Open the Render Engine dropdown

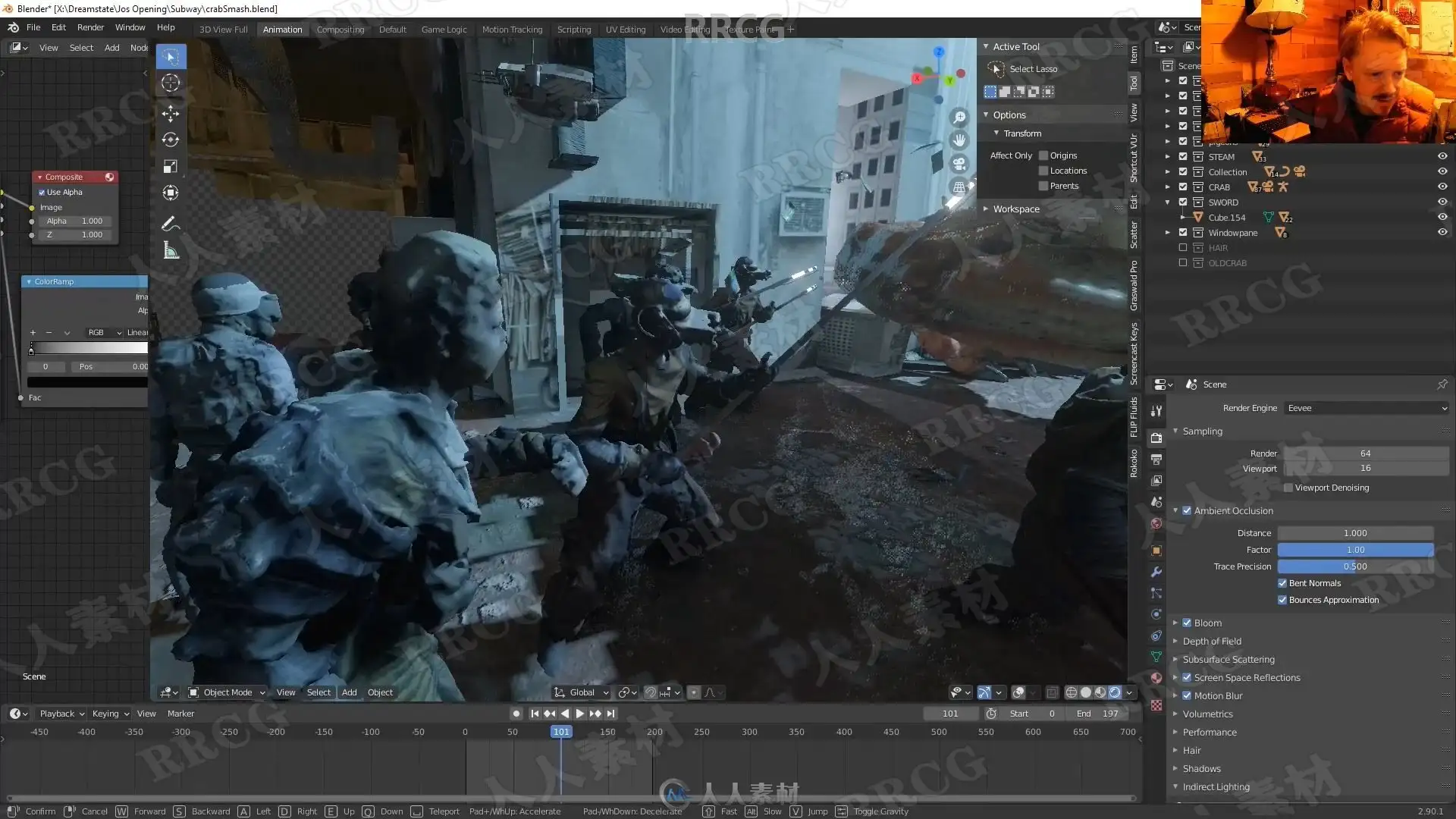coord(1367,408)
